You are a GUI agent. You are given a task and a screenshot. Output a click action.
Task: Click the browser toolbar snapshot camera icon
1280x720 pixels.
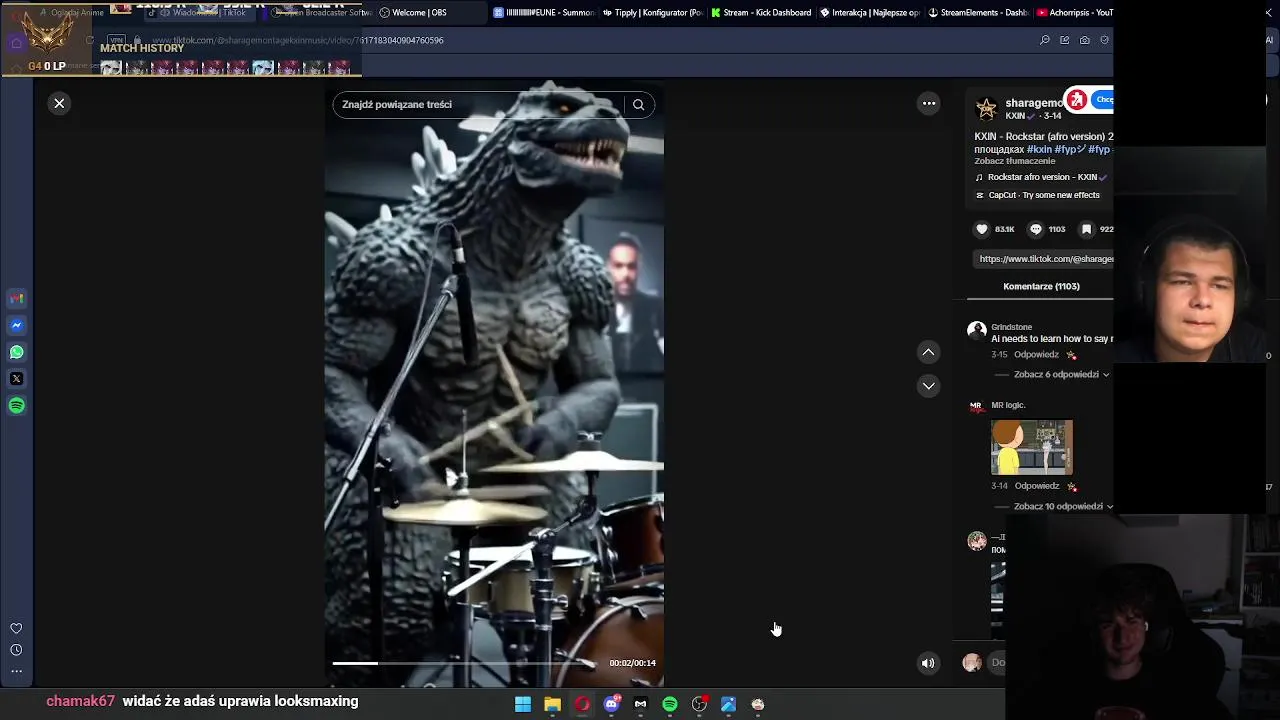point(1085,40)
